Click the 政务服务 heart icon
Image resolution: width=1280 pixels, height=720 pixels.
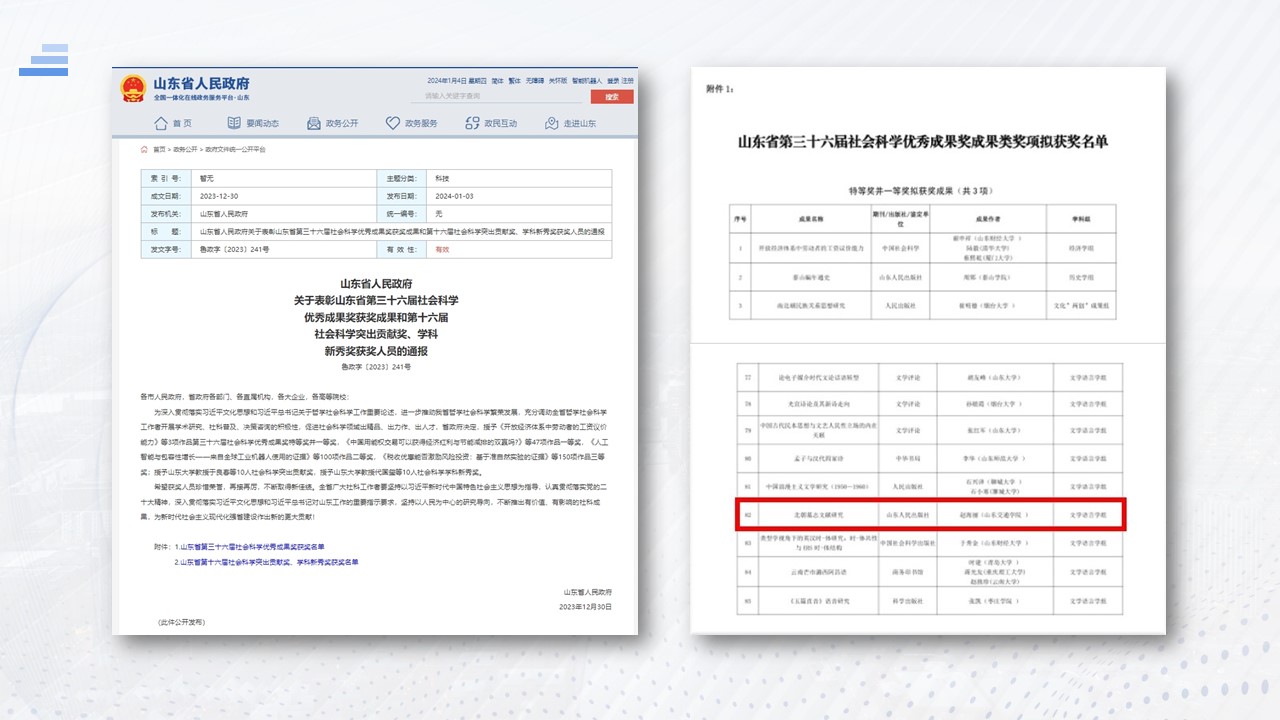pyautogui.click(x=393, y=123)
